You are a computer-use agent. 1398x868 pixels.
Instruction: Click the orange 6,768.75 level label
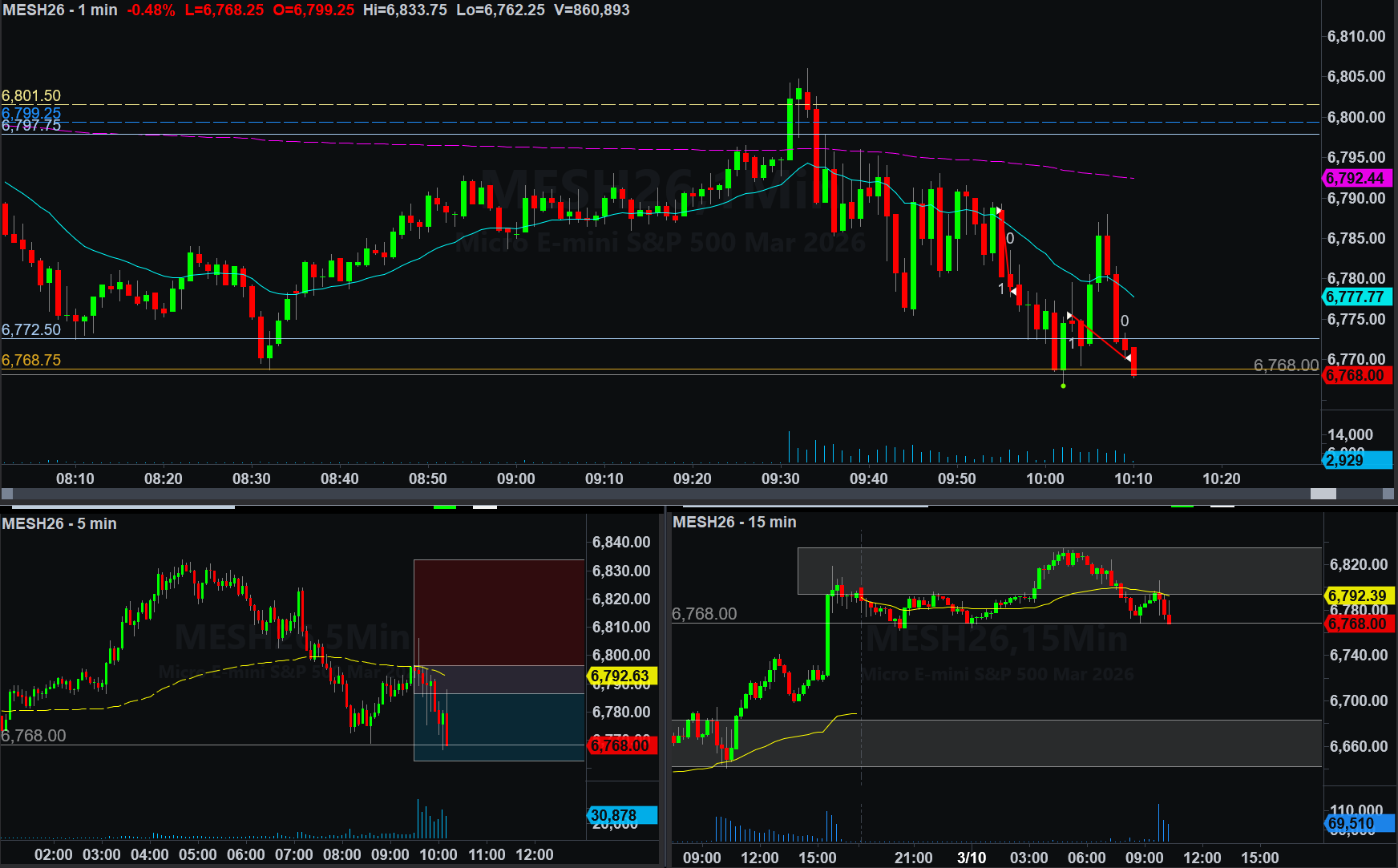point(31,361)
